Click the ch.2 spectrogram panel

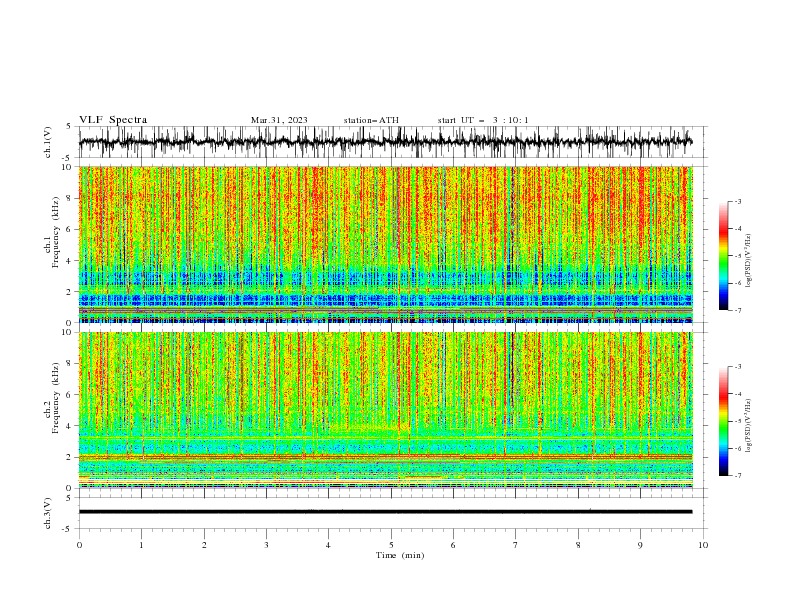pos(385,410)
